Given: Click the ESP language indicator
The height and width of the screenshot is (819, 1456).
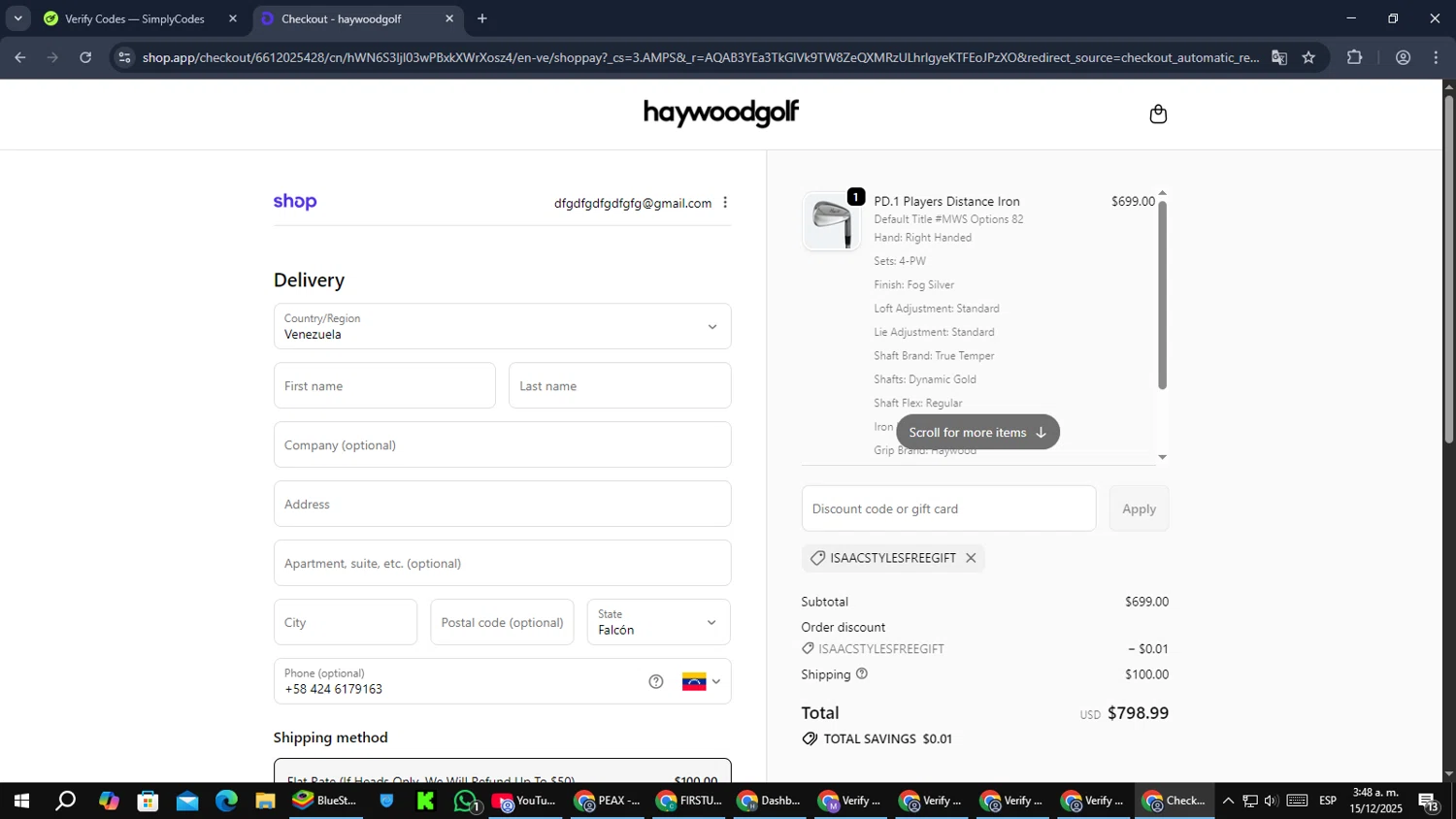Looking at the screenshot, I should tap(1328, 801).
